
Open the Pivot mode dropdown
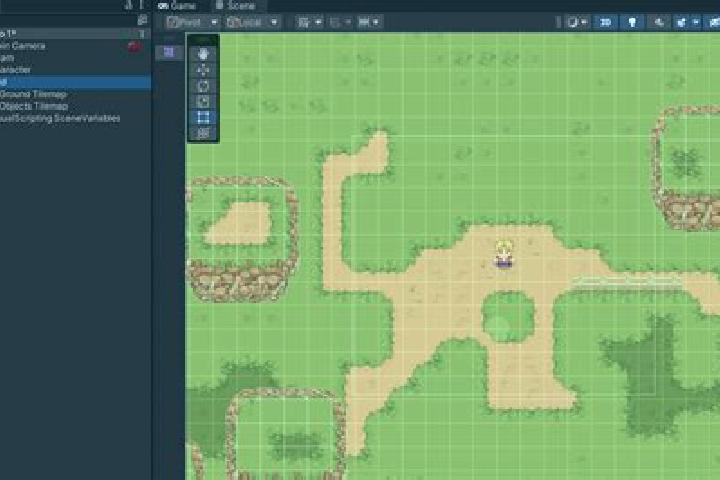[x=192, y=22]
